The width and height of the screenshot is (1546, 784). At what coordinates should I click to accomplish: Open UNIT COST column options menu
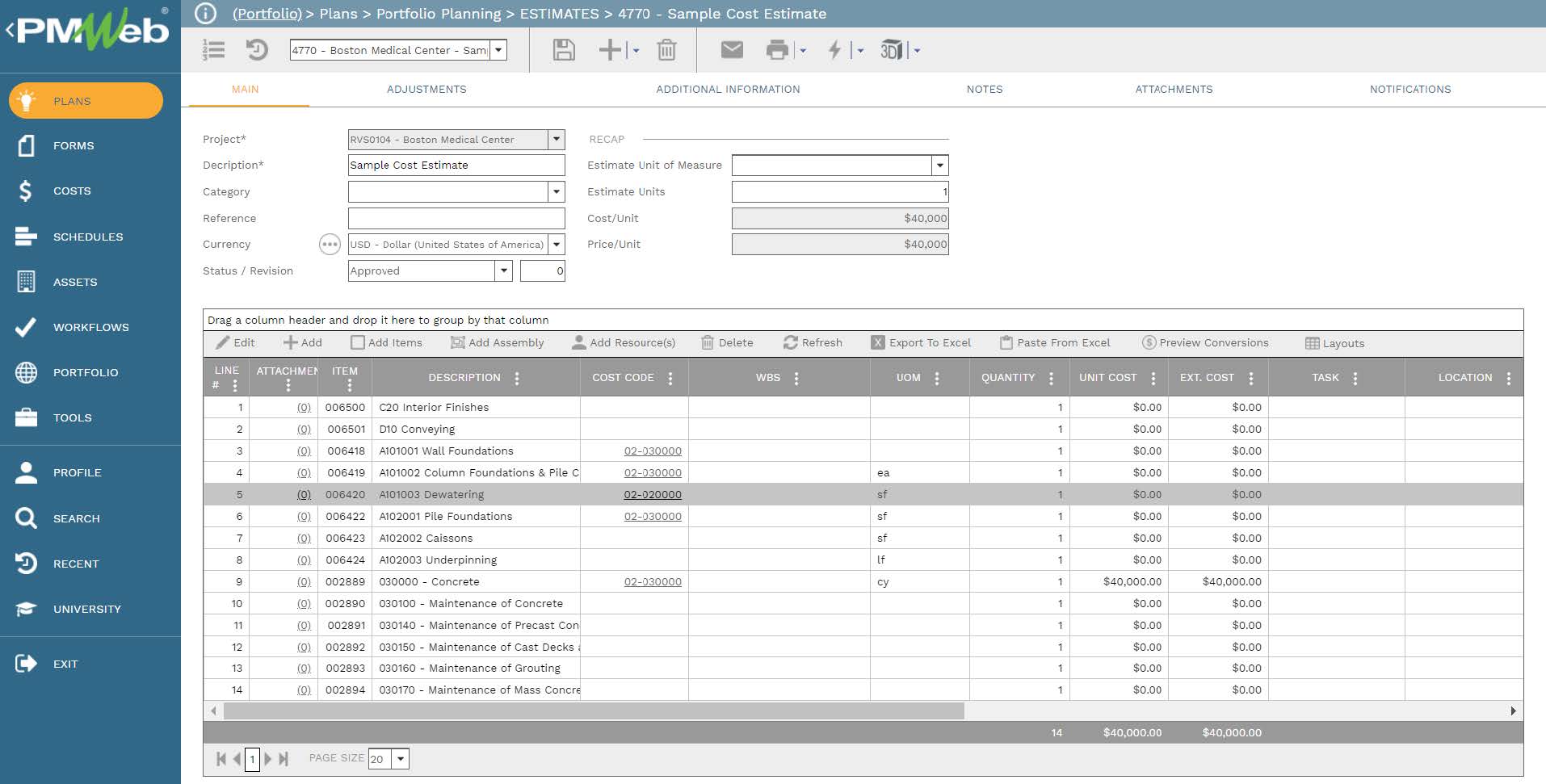point(1153,378)
